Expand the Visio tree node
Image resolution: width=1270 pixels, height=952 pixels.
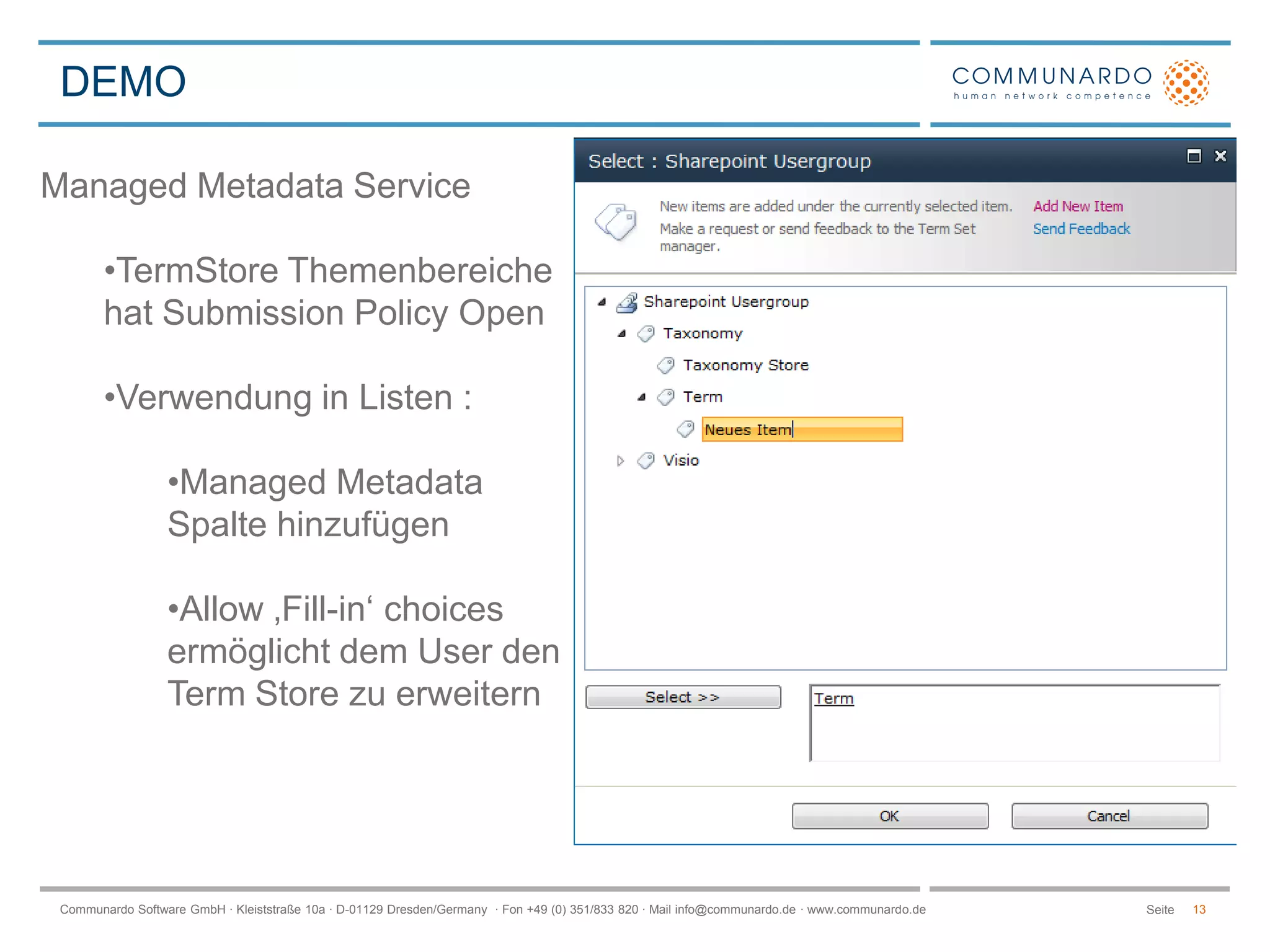point(620,461)
